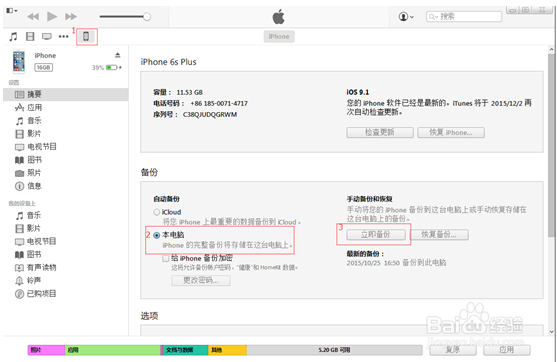Viewport: 557px width, 362px height.
Task: Open 音乐 under On My Device
Action: 65,215
